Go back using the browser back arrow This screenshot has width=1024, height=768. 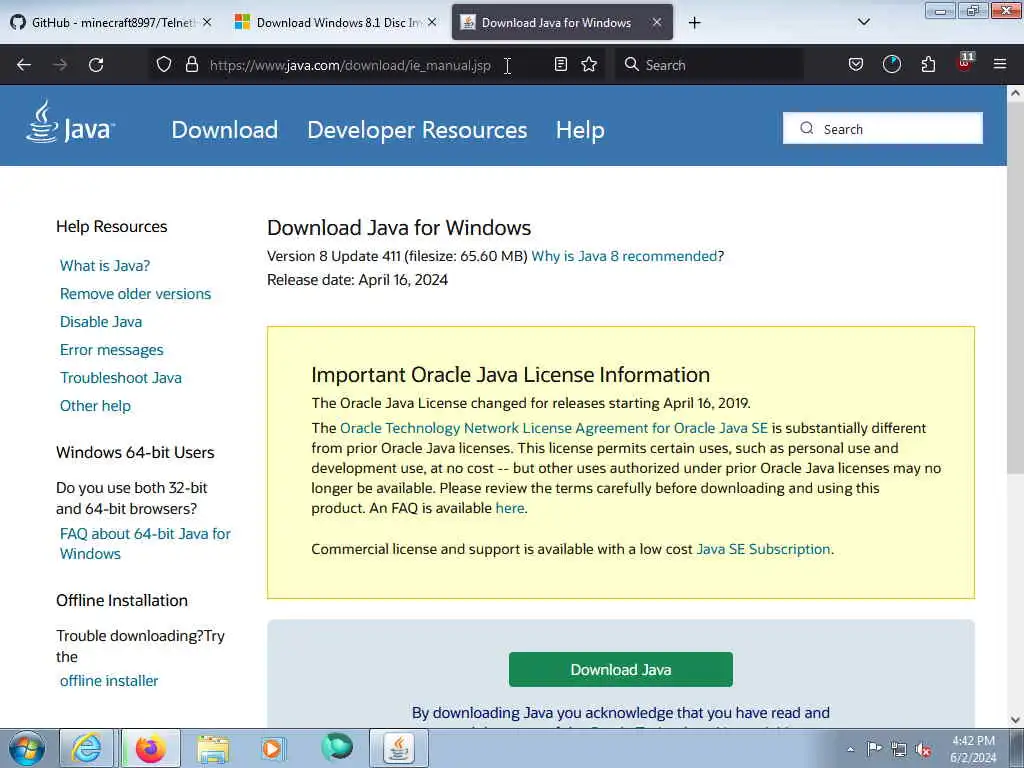(24, 65)
